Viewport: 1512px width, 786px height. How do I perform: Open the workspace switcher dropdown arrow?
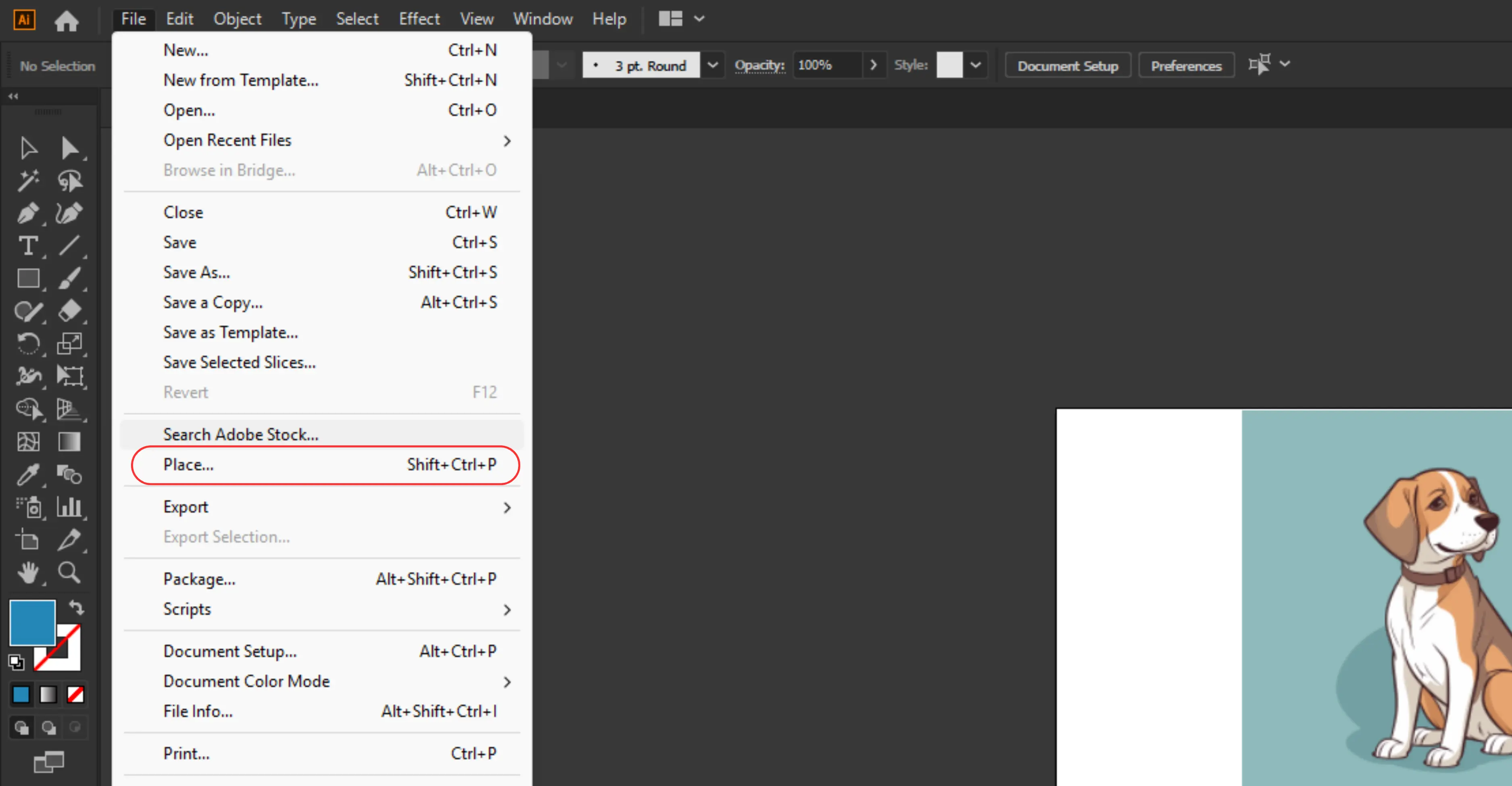(x=699, y=19)
